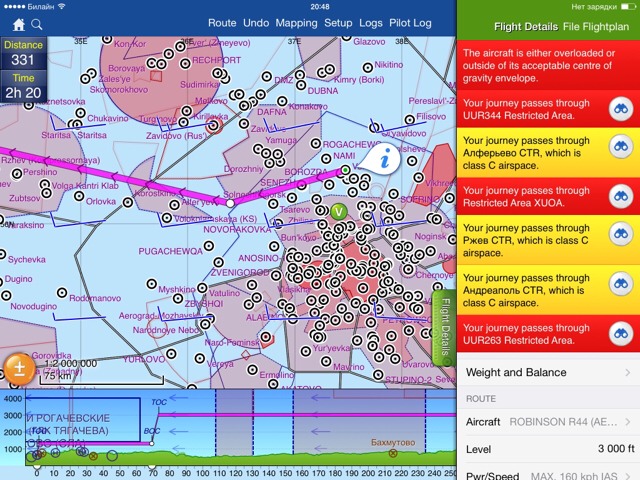Tap the green V waypoint marker
The height and width of the screenshot is (480, 640).
point(338,211)
